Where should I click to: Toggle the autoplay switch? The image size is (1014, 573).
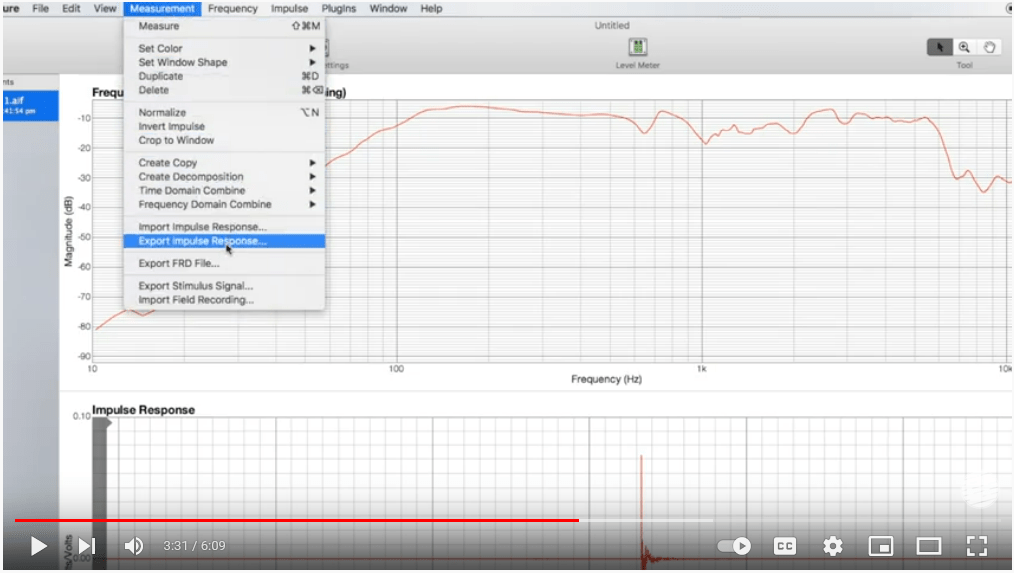734,546
